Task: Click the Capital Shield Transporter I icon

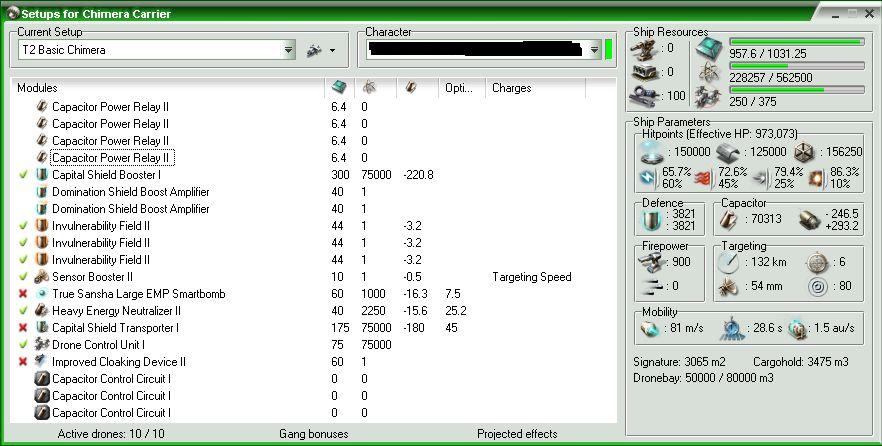Action: point(42,328)
